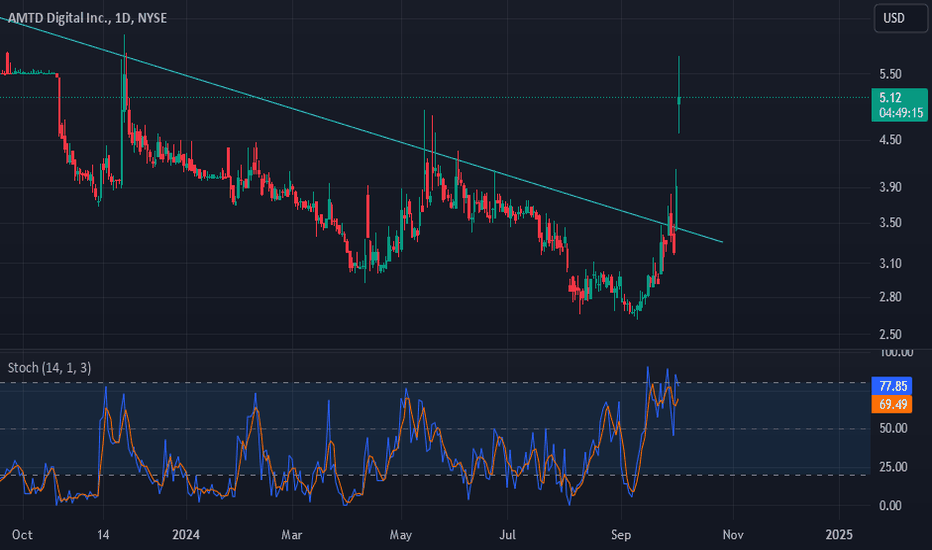Click the Mar label on time axis
The image size is (932, 550).
coord(292,535)
